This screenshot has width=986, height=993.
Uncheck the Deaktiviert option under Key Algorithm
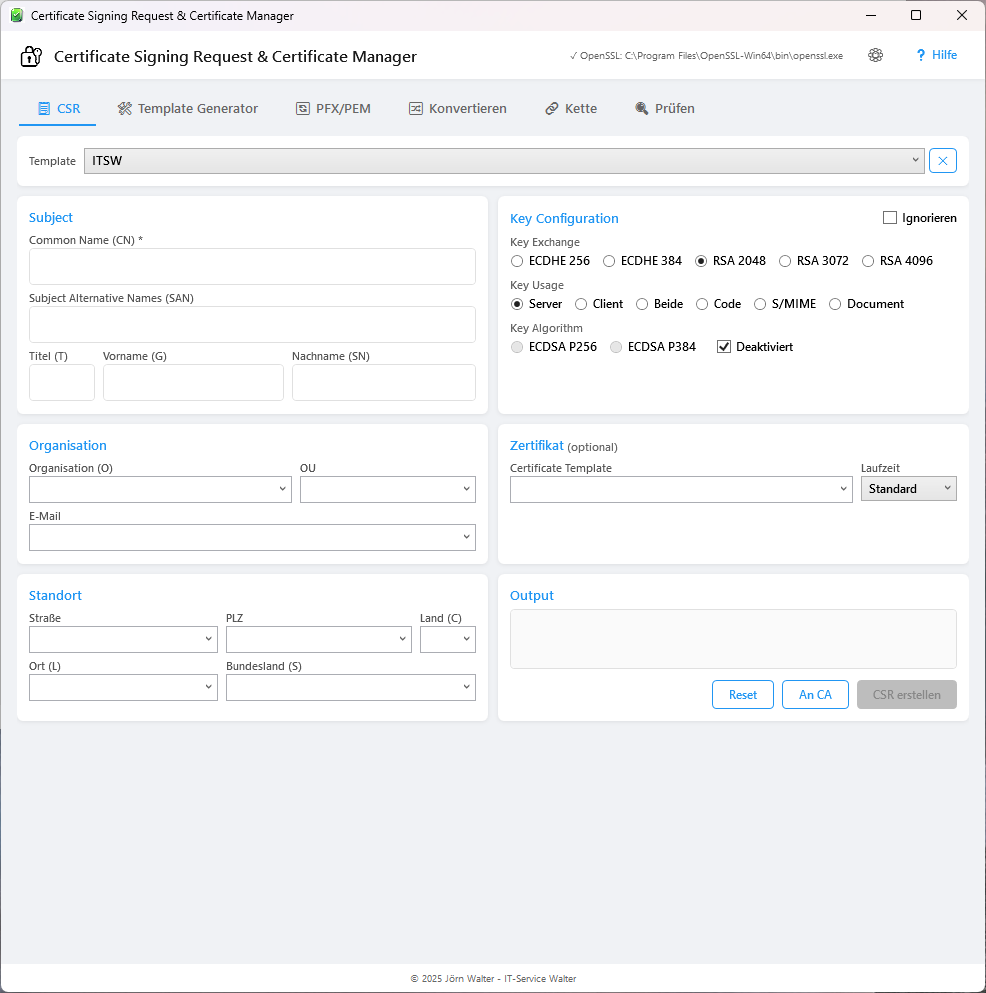pos(723,346)
